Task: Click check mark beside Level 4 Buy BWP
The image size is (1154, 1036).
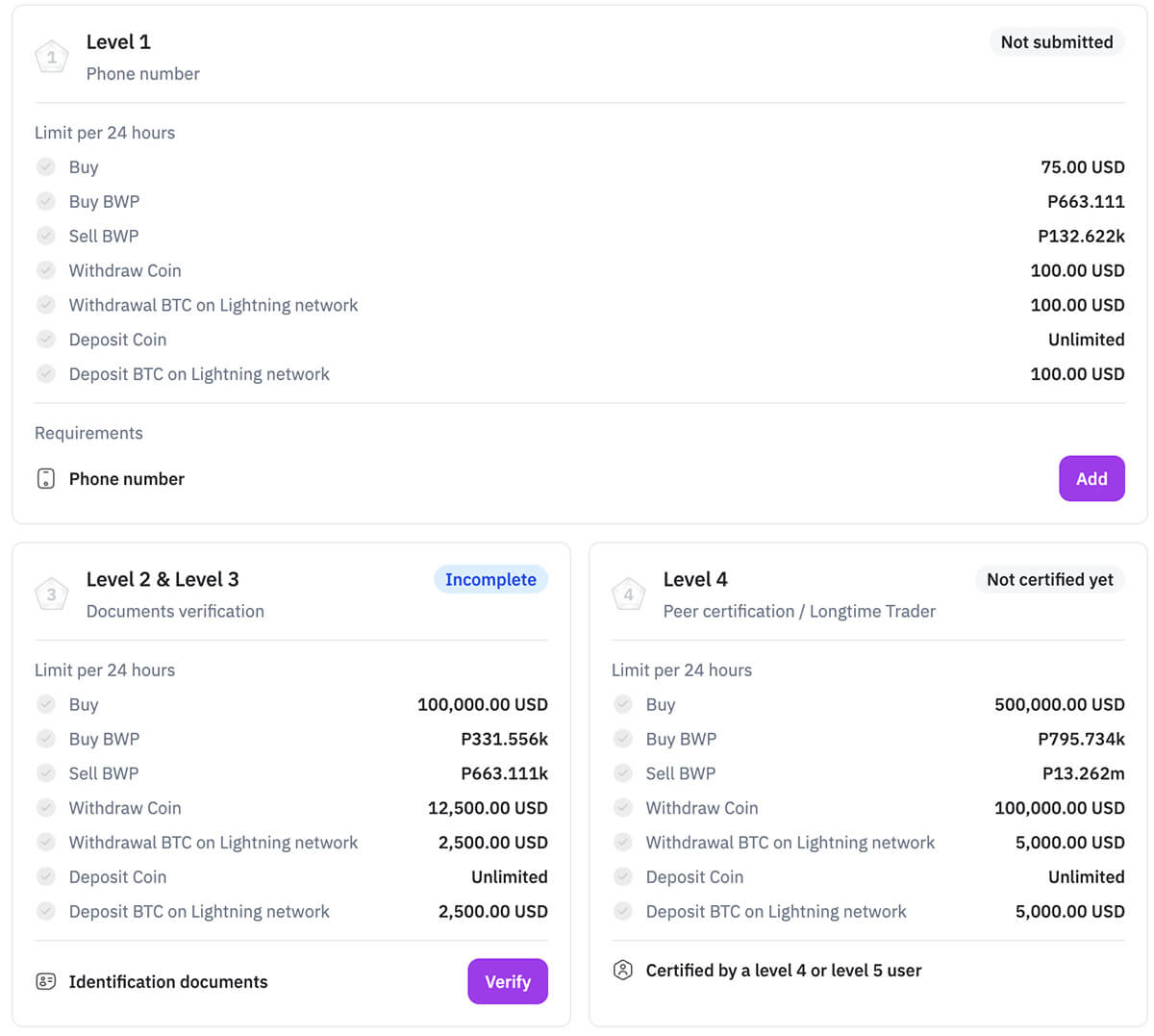Action: (623, 739)
